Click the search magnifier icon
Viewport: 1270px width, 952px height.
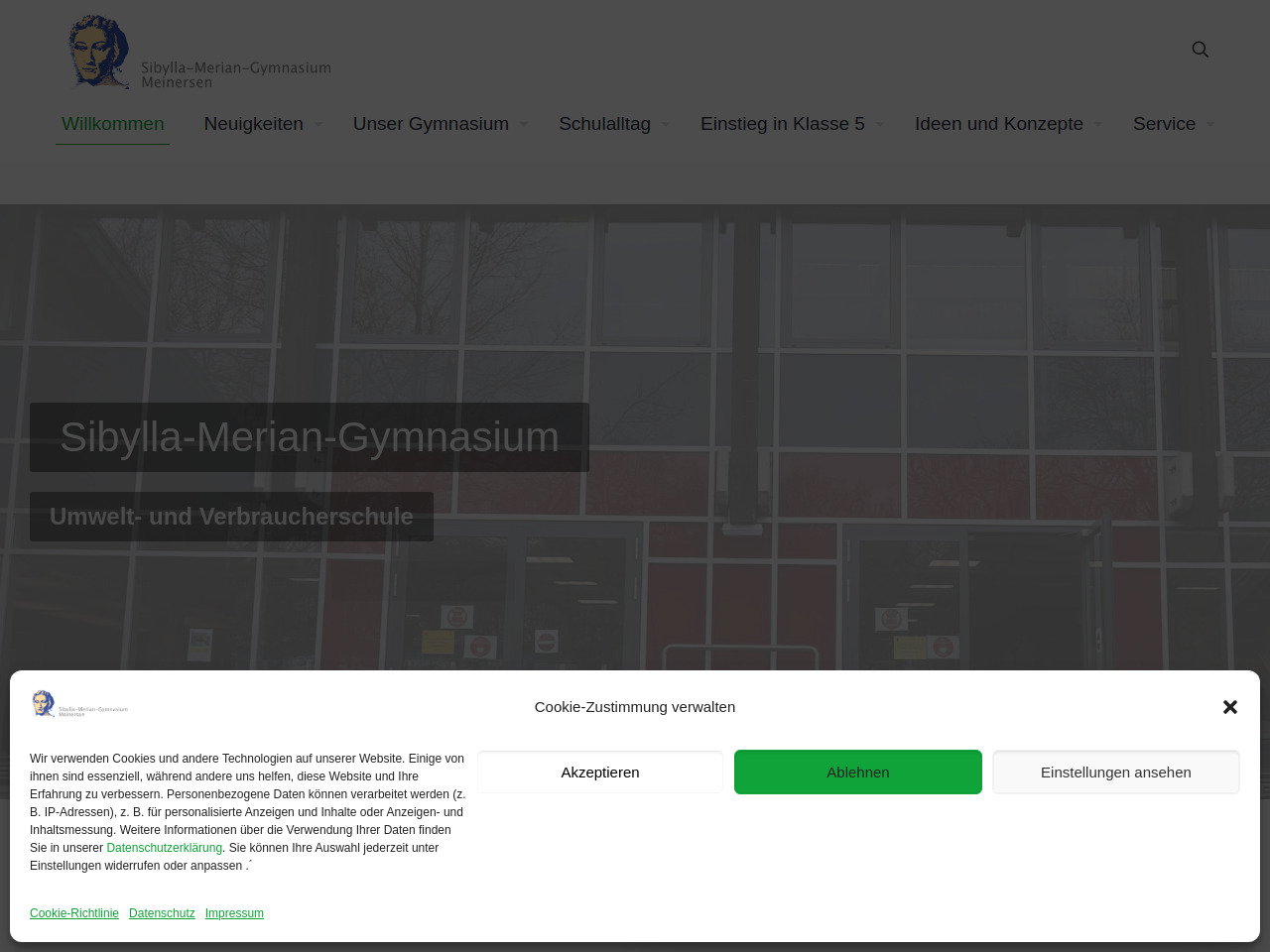tap(1200, 50)
